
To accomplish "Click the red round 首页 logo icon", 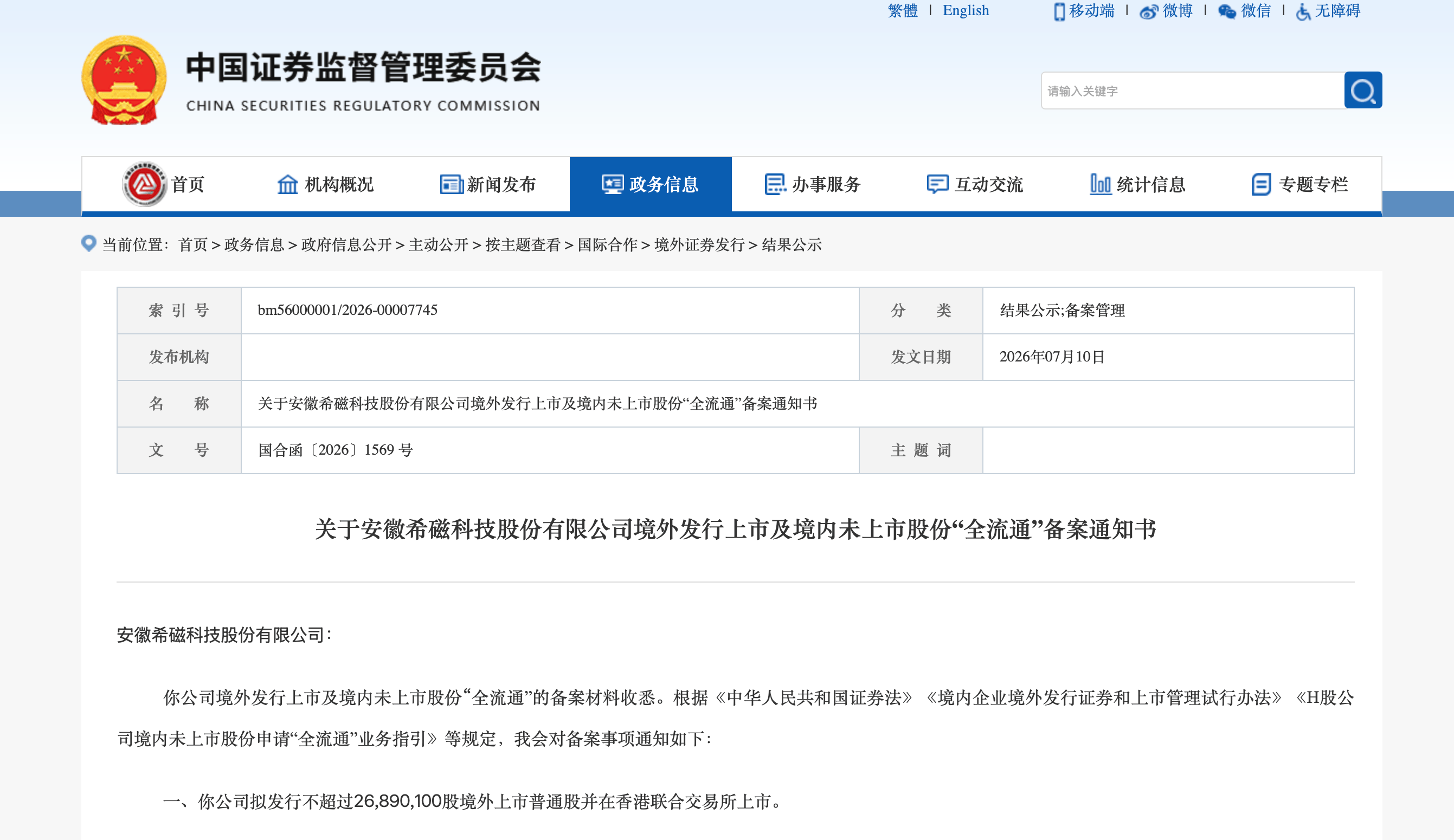I will tap(144, 184).
